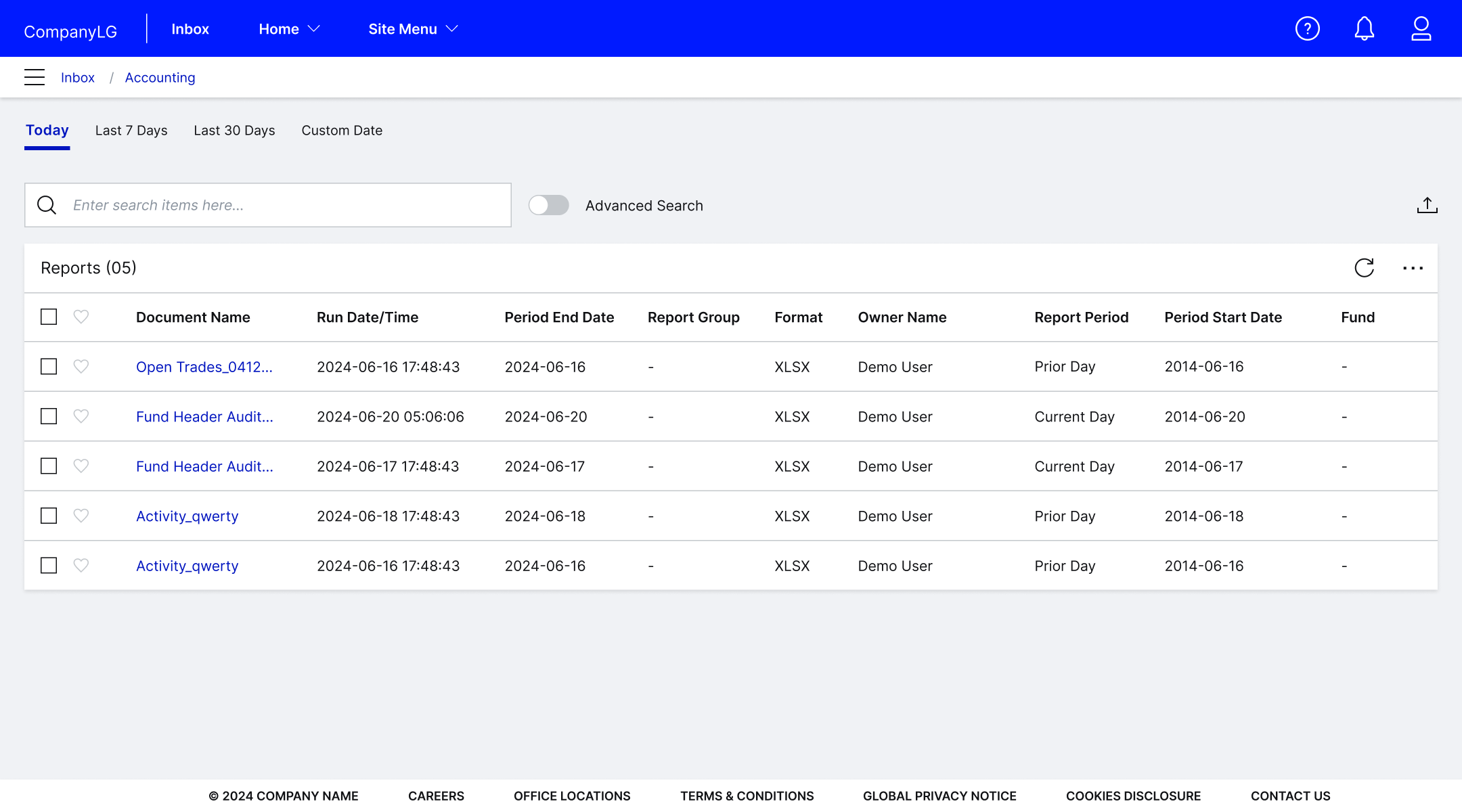Select the Open Trades row checkbox
Viewport: 1462px width, 812px height.
pyautogui.click(x=49, y=366)
